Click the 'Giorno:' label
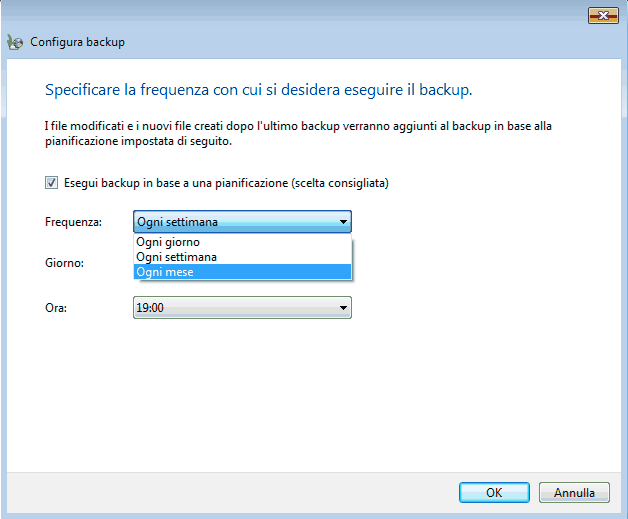The width and height of the screenshot is (628, 519). pos(64,263)
